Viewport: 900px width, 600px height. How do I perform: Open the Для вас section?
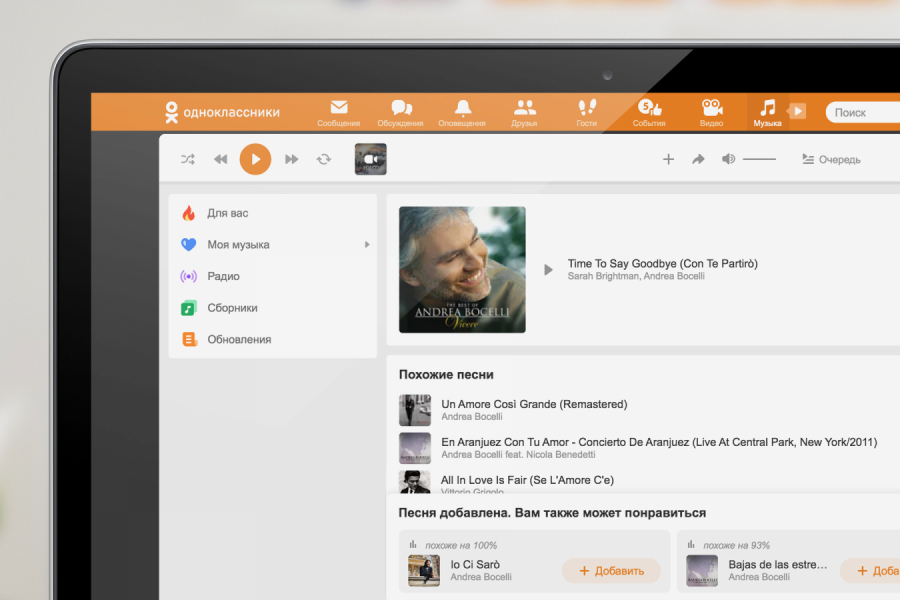227,213
